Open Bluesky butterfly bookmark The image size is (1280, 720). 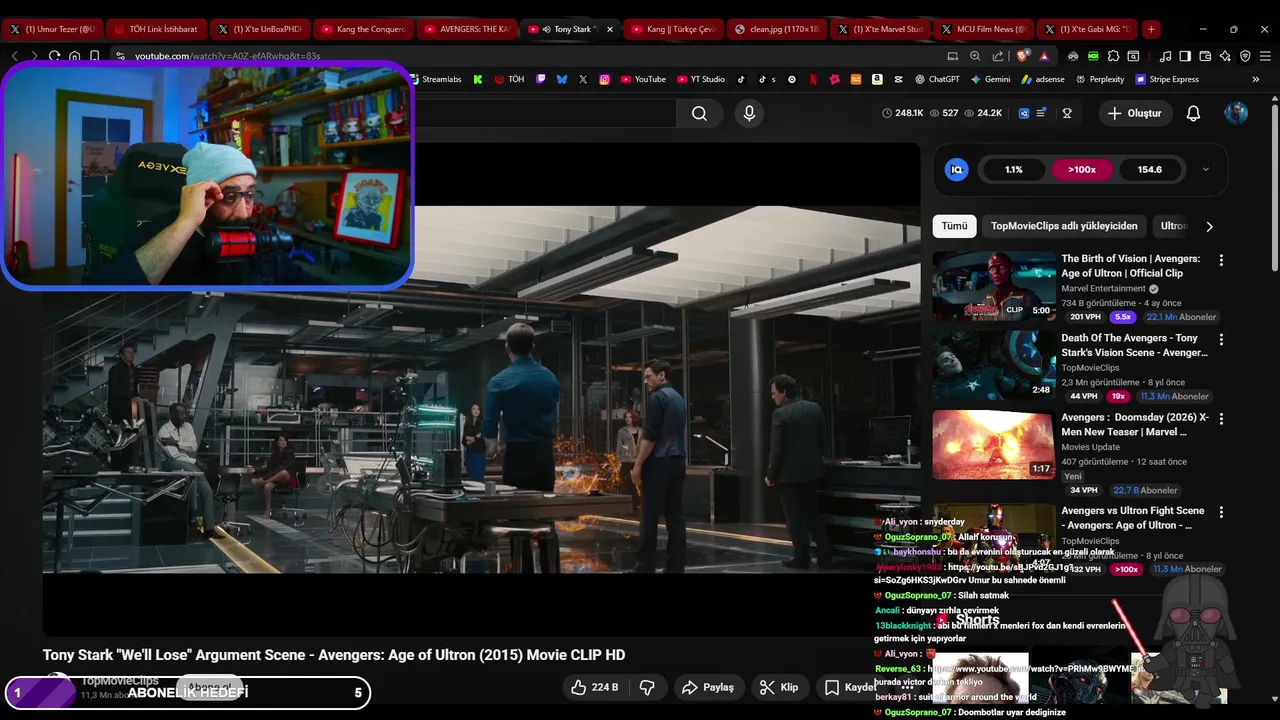point(562,79)
